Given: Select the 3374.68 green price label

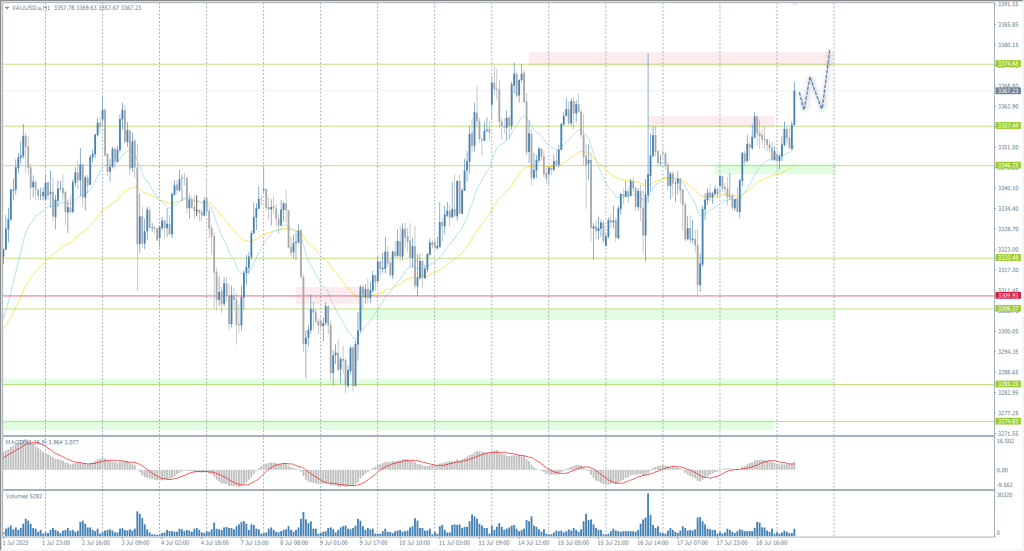Looking at the screenshot, I should (1007, 64).
